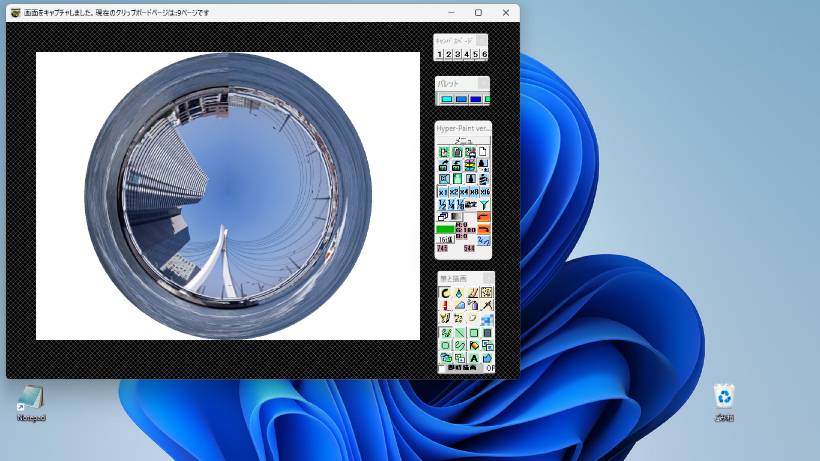Pick the water drop blur tool

point(459,293)
